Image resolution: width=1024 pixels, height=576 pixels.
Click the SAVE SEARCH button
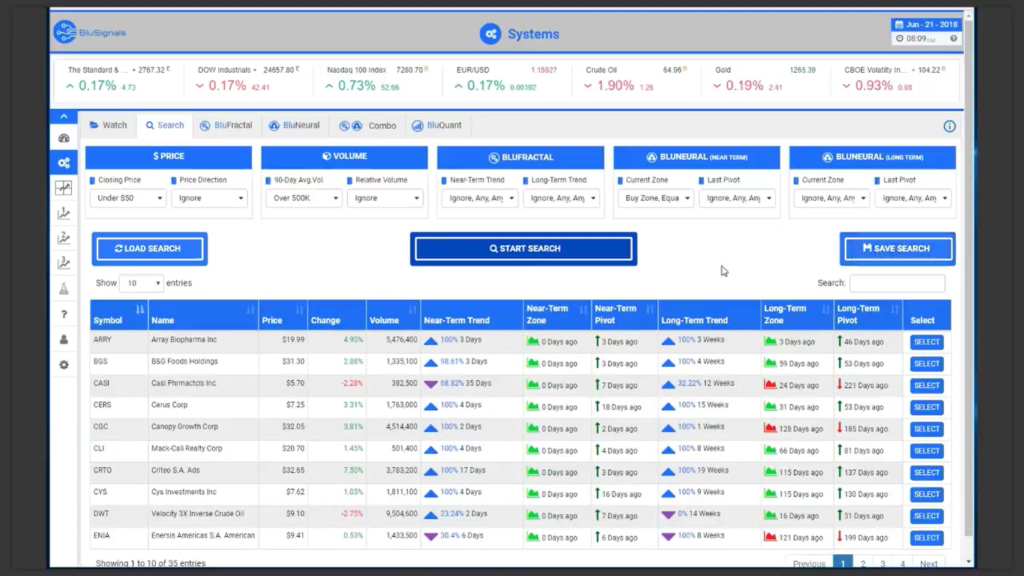coord(896,249)
